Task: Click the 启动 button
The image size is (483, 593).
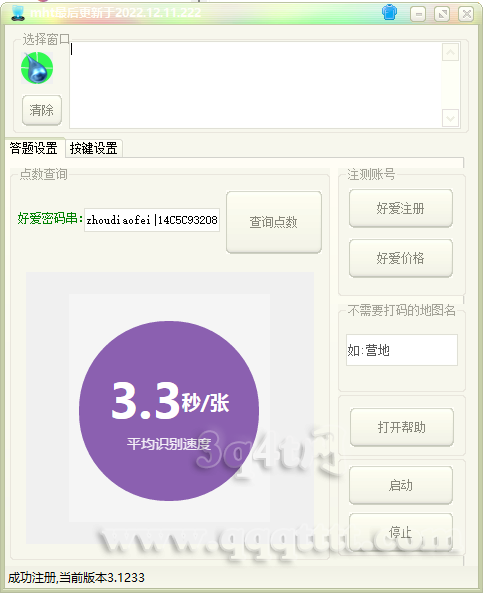Action: tap(401, 485)
